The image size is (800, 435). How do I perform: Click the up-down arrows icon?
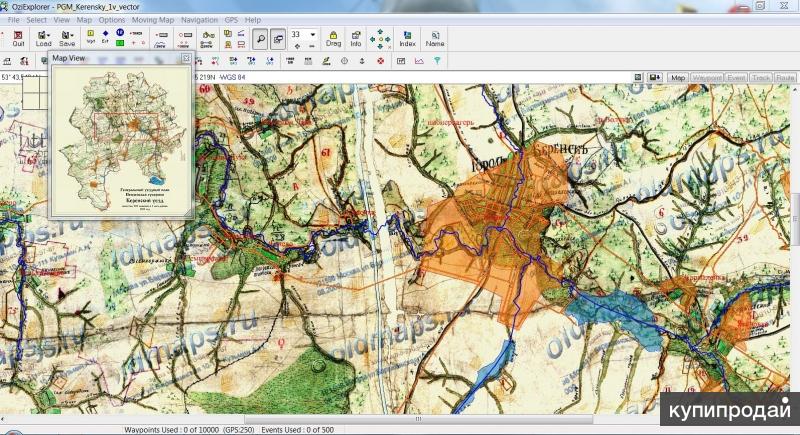pos(362,61)
